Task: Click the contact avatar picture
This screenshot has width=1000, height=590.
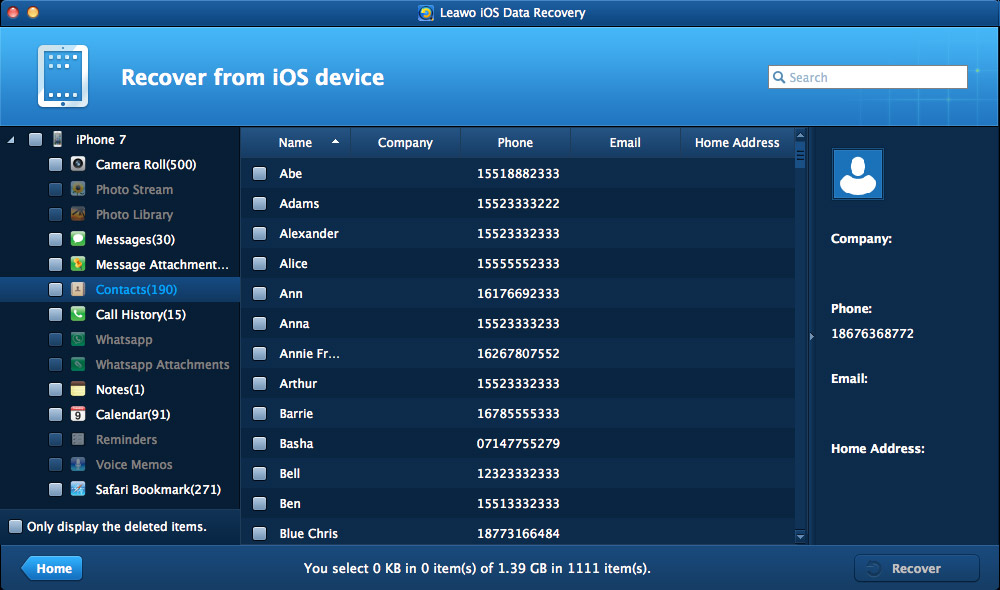Action: pos(857,174)
